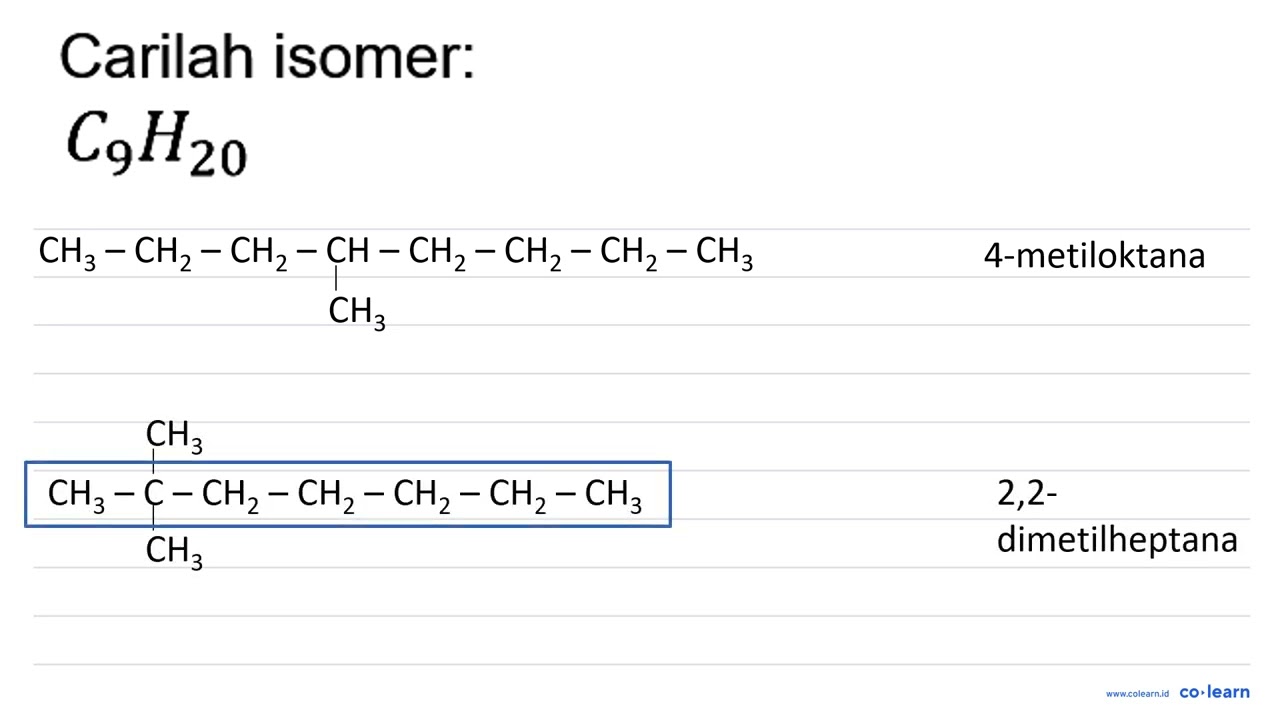Click the CH3 branch below 4-metiloktana chain

pyautogui.click(x=356, y=311)
